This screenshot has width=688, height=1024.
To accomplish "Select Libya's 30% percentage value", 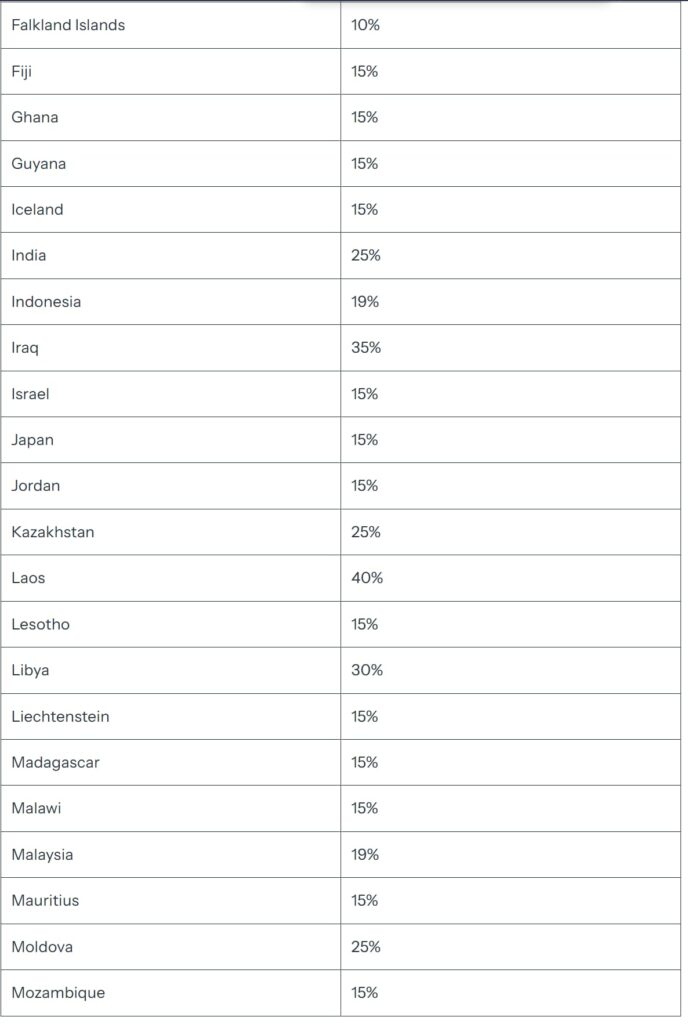I will pyautogui.click(x=367, y=670).
